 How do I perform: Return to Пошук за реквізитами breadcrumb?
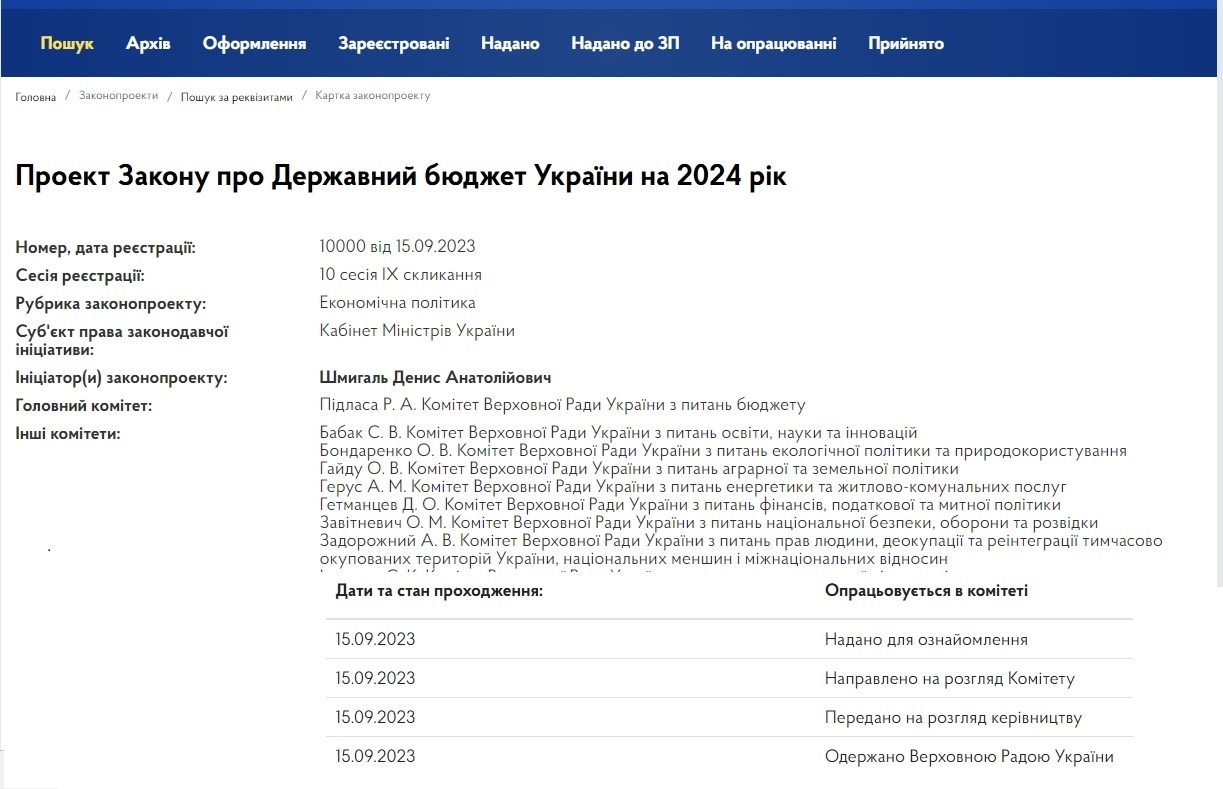(x=237, y=97)
